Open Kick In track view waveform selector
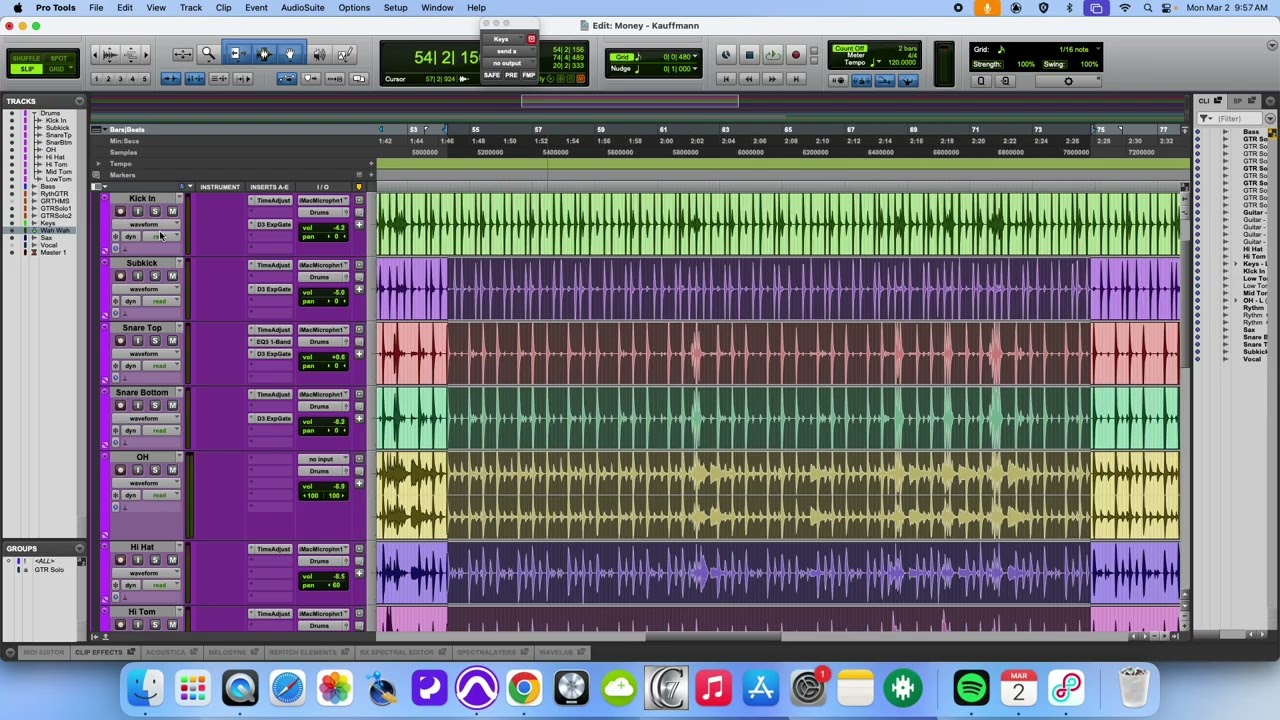 pos(146,225)
